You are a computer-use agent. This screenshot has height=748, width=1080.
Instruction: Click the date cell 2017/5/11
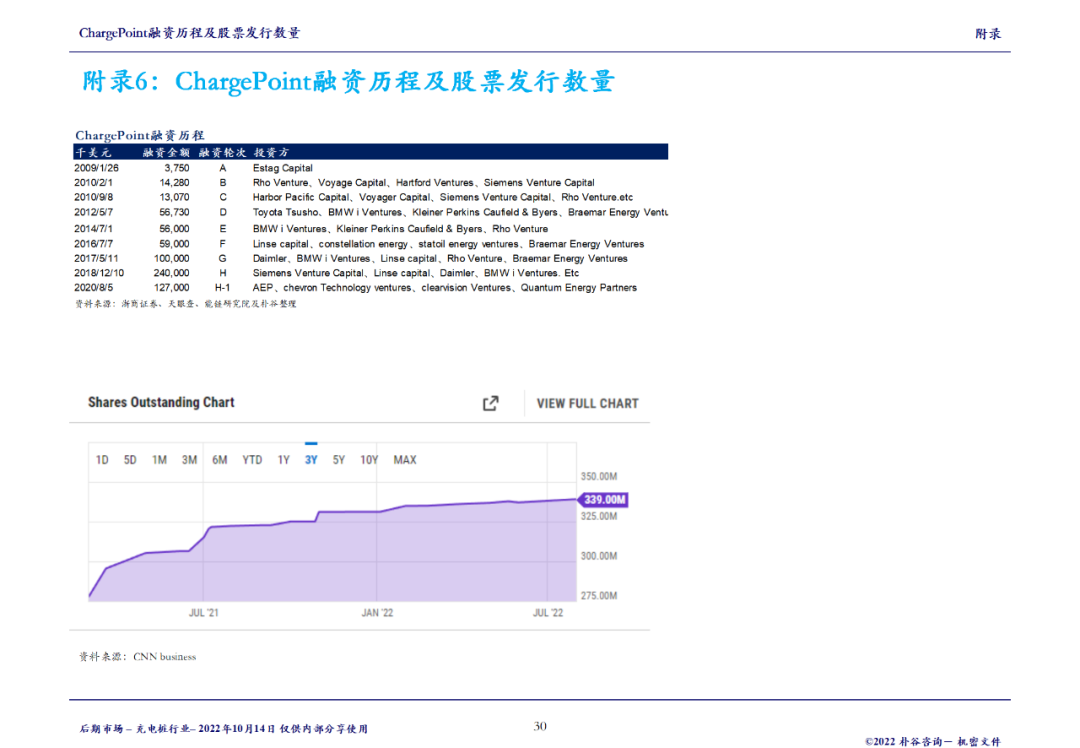coord(96,258)
